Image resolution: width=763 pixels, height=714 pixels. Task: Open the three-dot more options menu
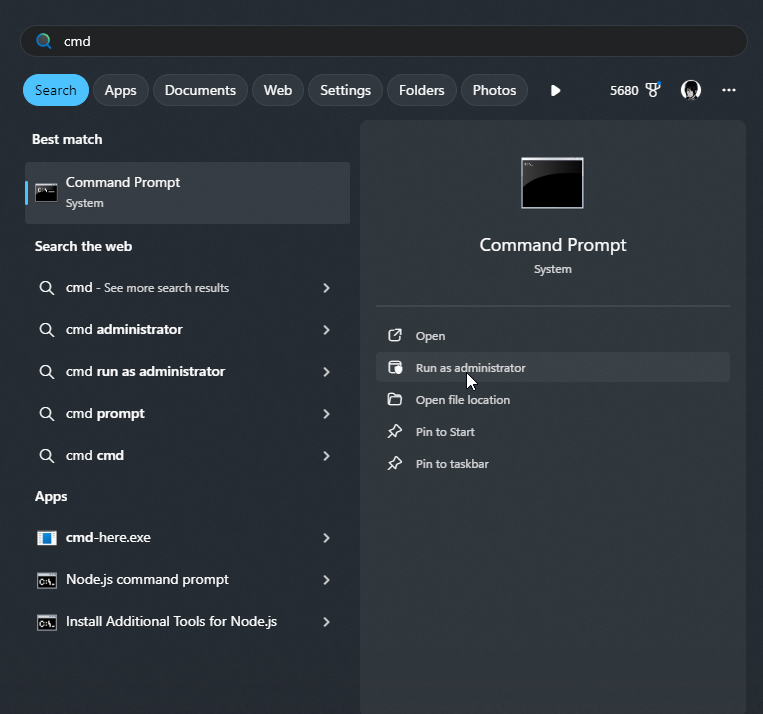pyautogui.click(x=728, y=90)
